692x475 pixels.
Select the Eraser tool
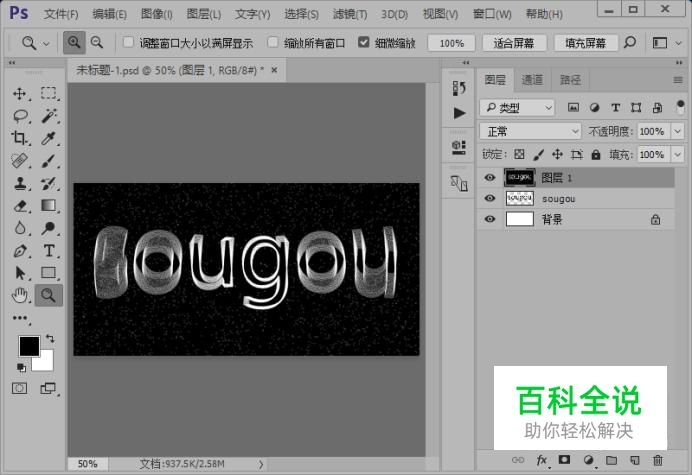19,206
